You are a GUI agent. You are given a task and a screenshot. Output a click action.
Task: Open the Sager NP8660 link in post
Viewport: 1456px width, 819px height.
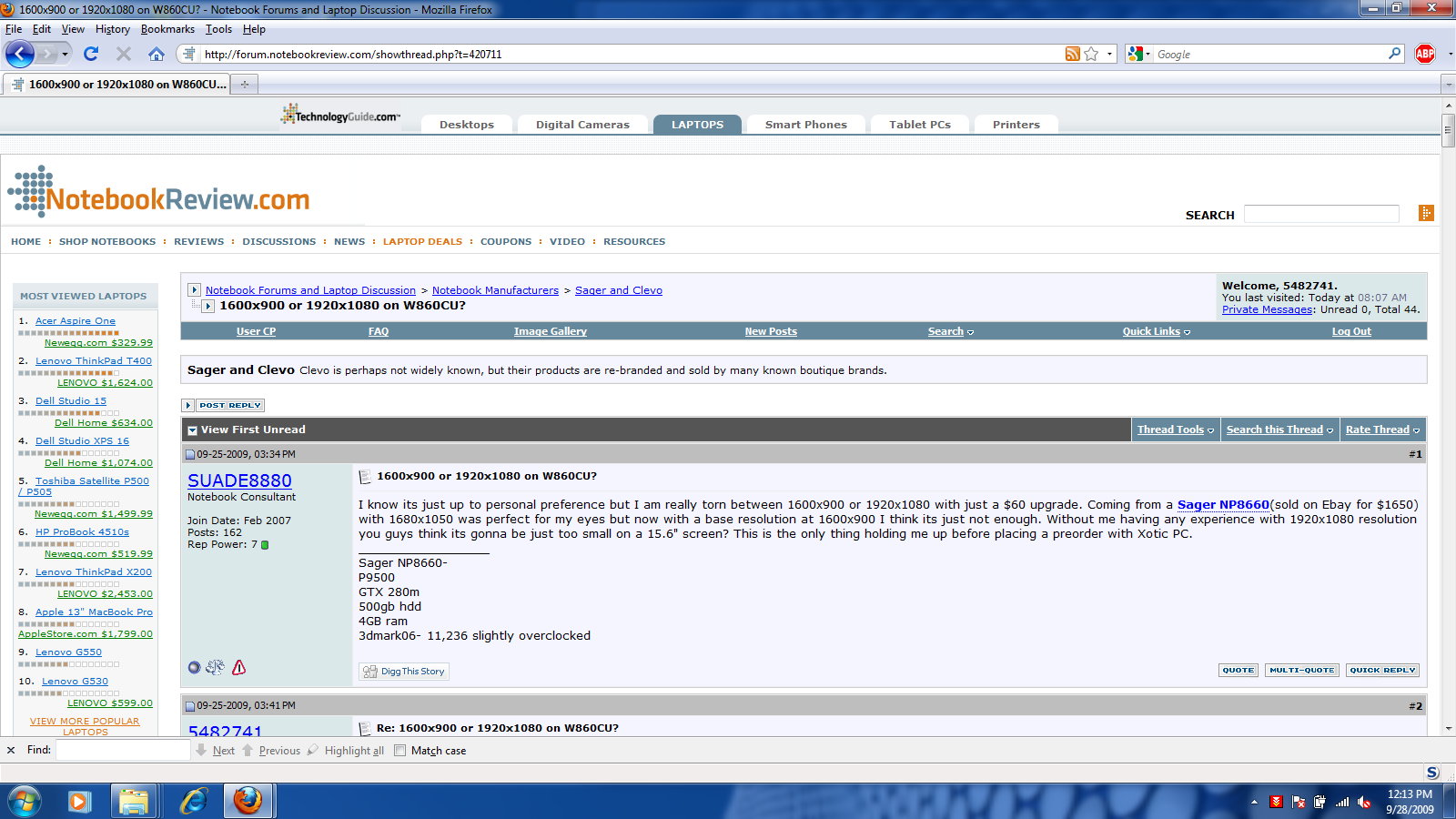(1223, 504)
